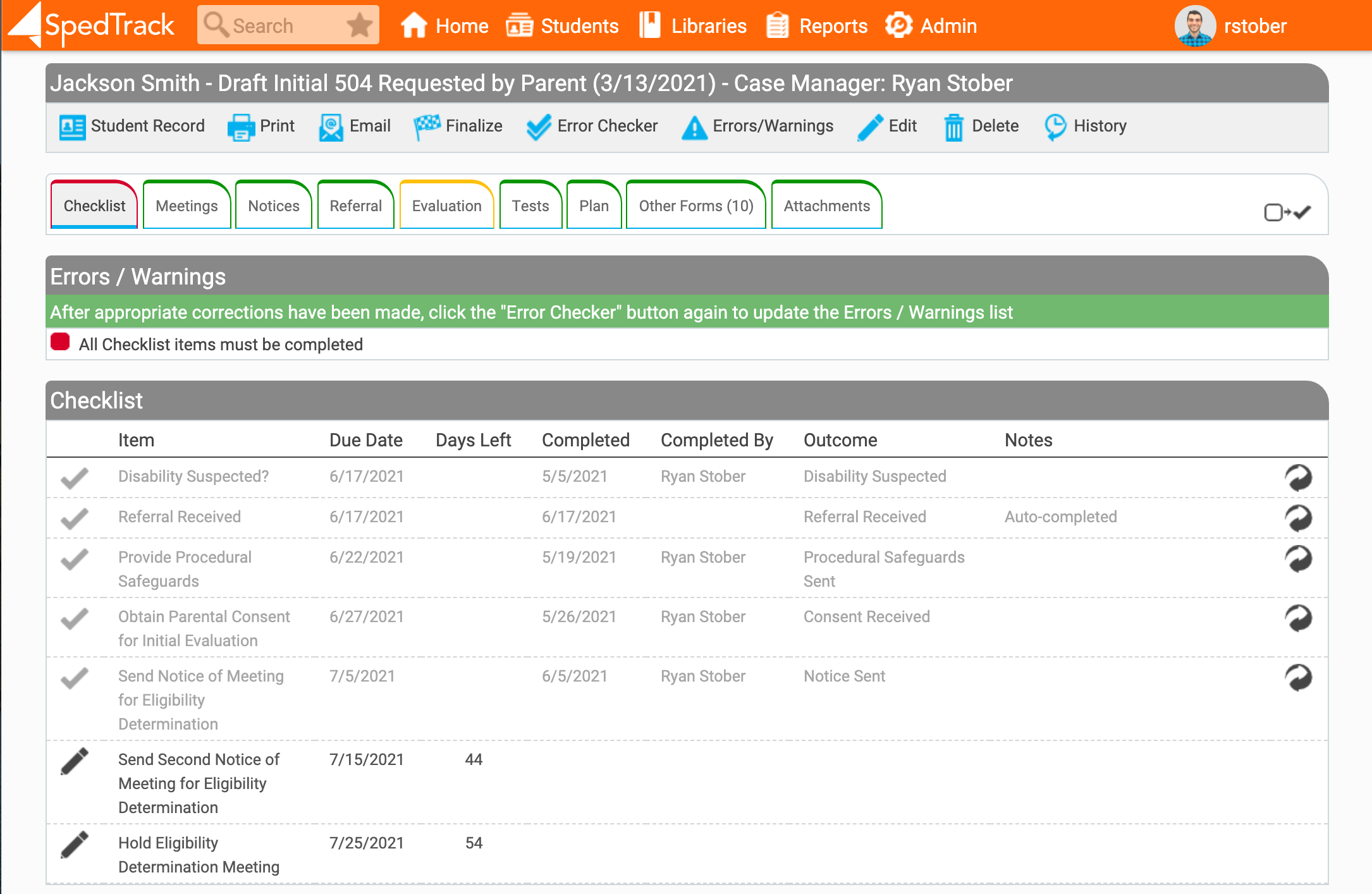Open Errors/Warnings triangle icon
Viewport: 1372px width, 894px height.
click(694, 127)
